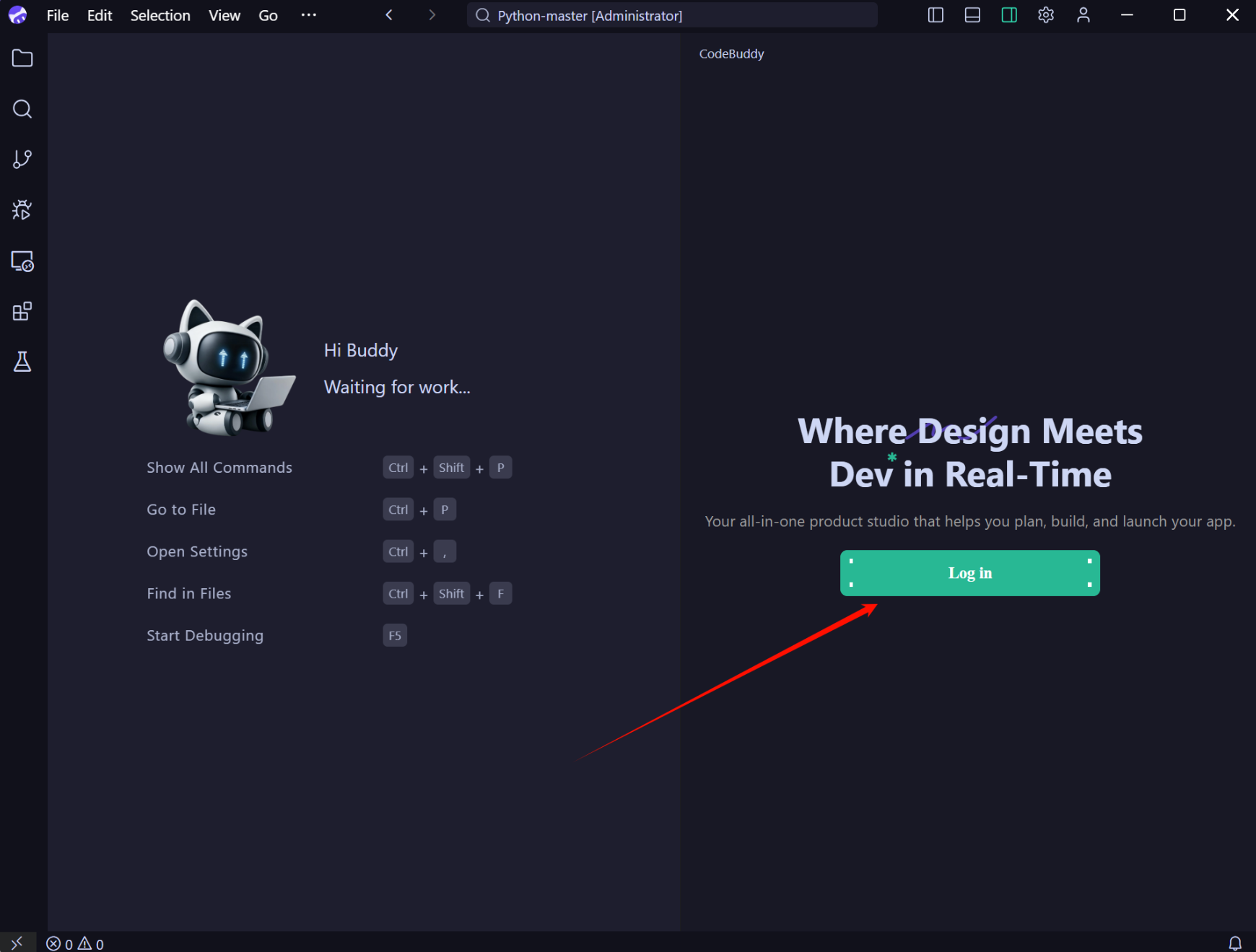Viewport: 1256px width, 952px height.
Task: Log in to CodeBuddy
Action: (x=969, y=572)
